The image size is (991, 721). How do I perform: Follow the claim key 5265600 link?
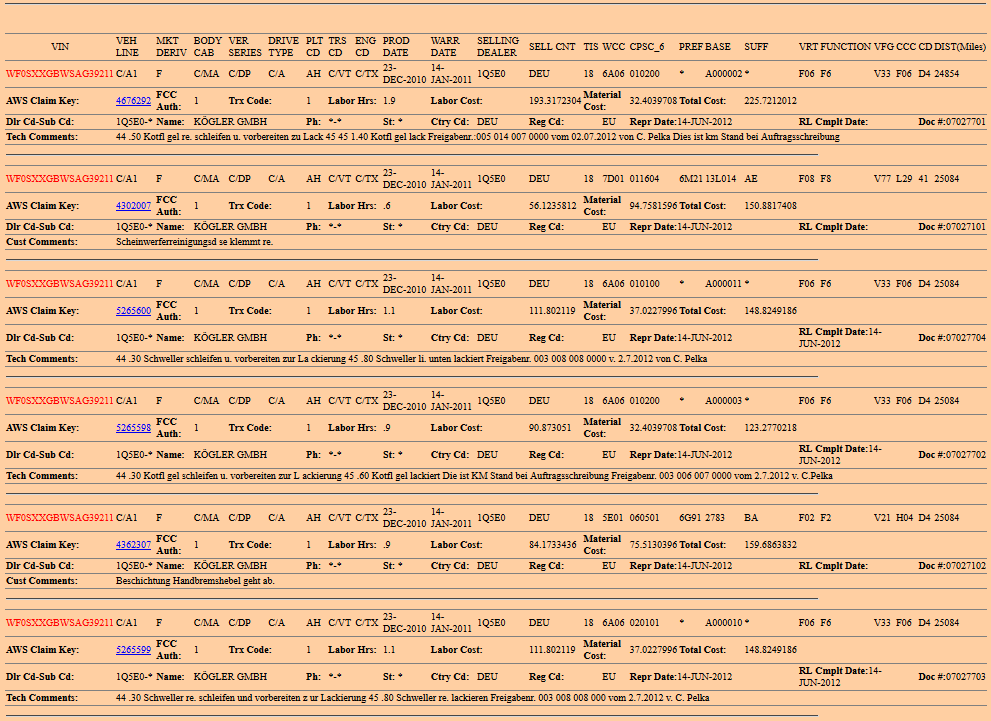coord(133,311)
